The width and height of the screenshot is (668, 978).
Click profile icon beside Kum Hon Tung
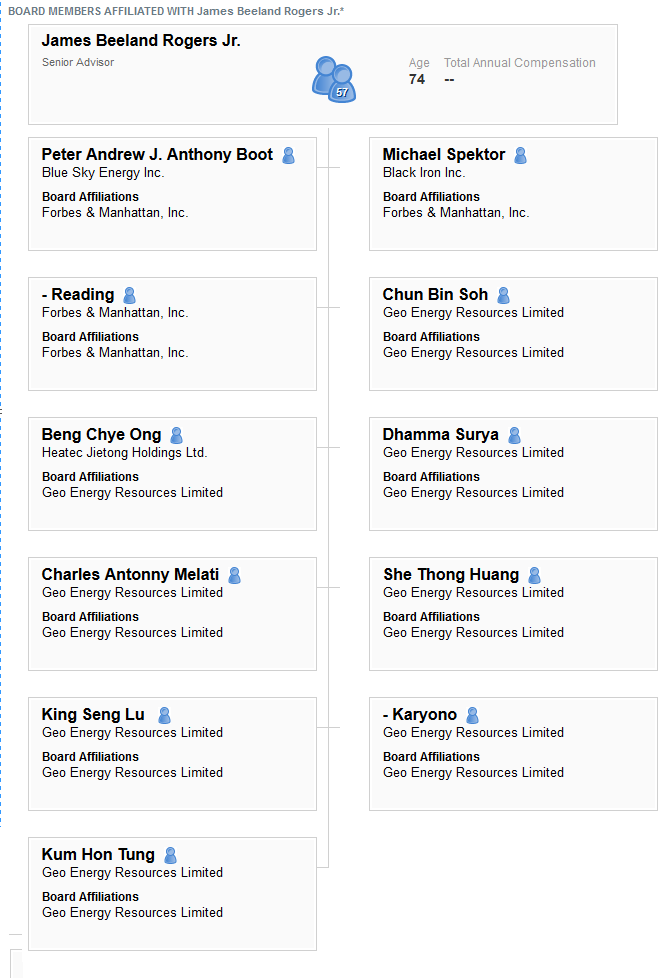(x=170, y=855)
